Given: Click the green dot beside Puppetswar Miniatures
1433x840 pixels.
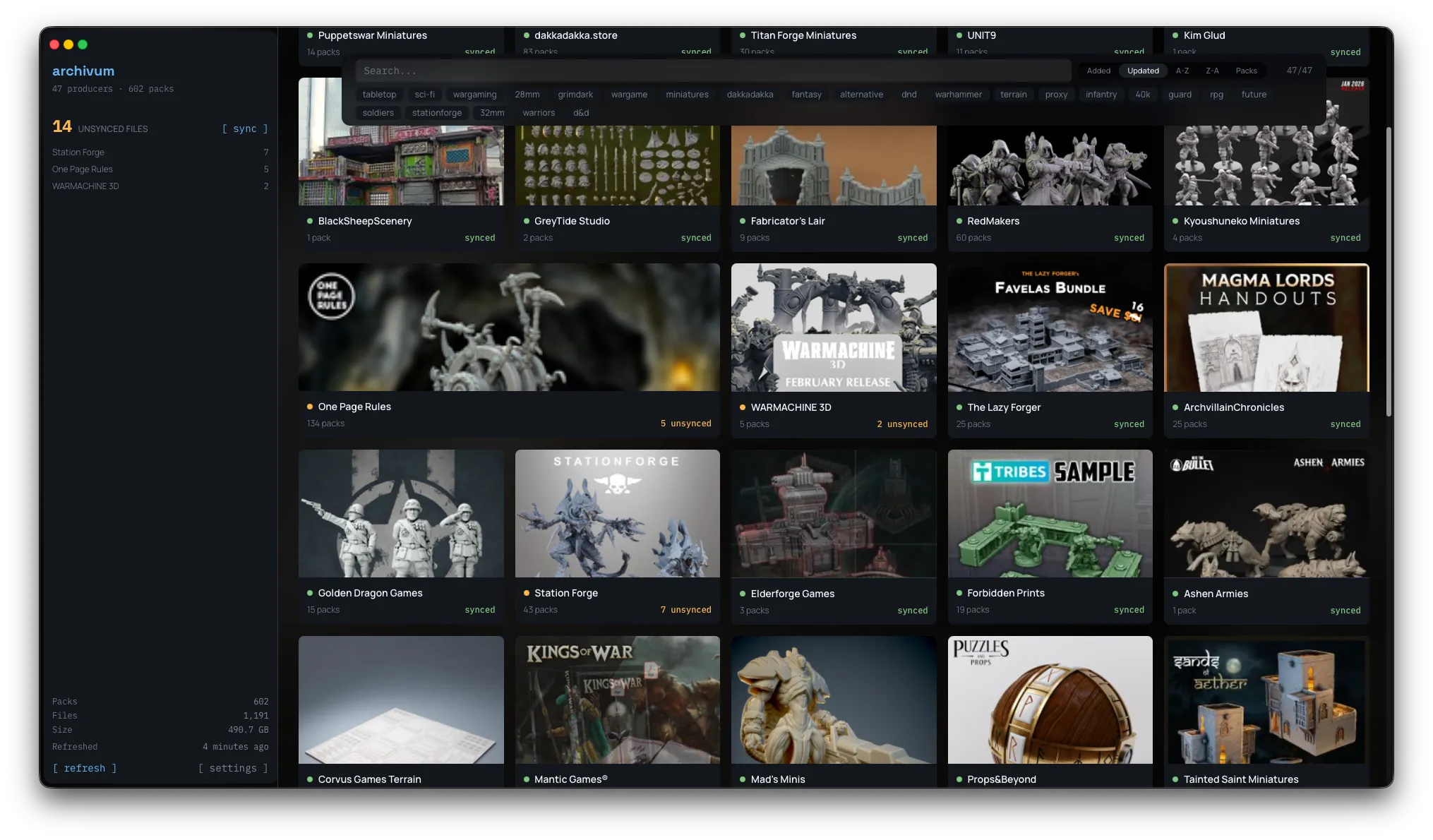Looking at the screenshot, I should point(310,35).
